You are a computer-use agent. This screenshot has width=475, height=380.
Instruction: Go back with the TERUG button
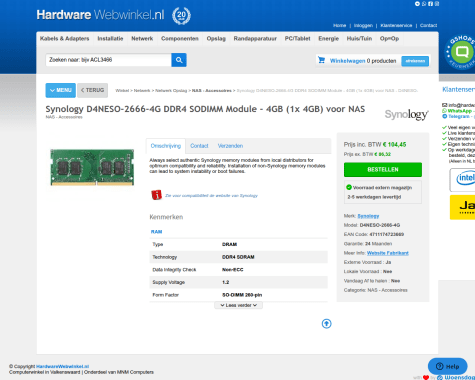click(92, 90)
